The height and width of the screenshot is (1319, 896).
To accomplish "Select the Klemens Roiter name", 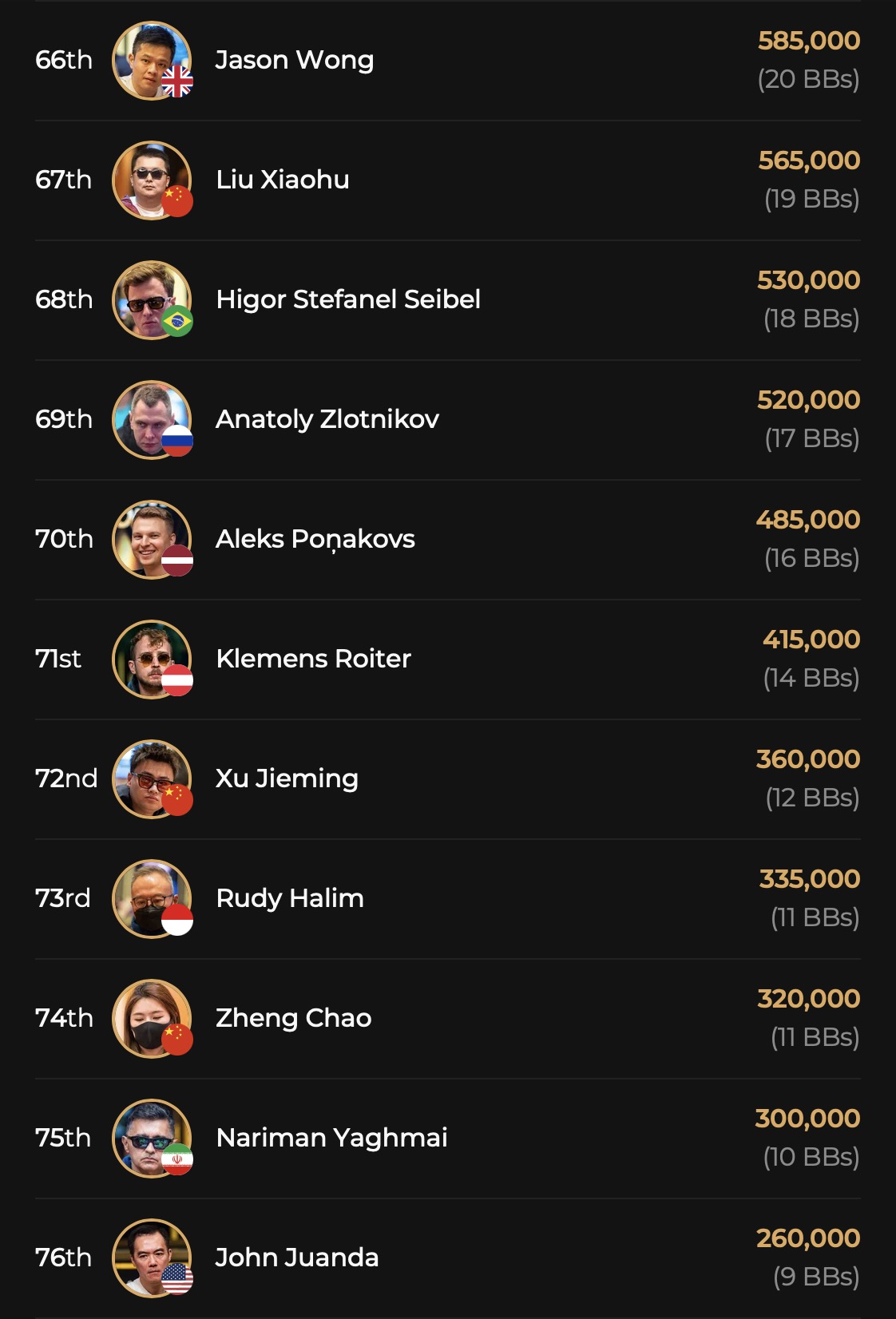I will (313, 659).
